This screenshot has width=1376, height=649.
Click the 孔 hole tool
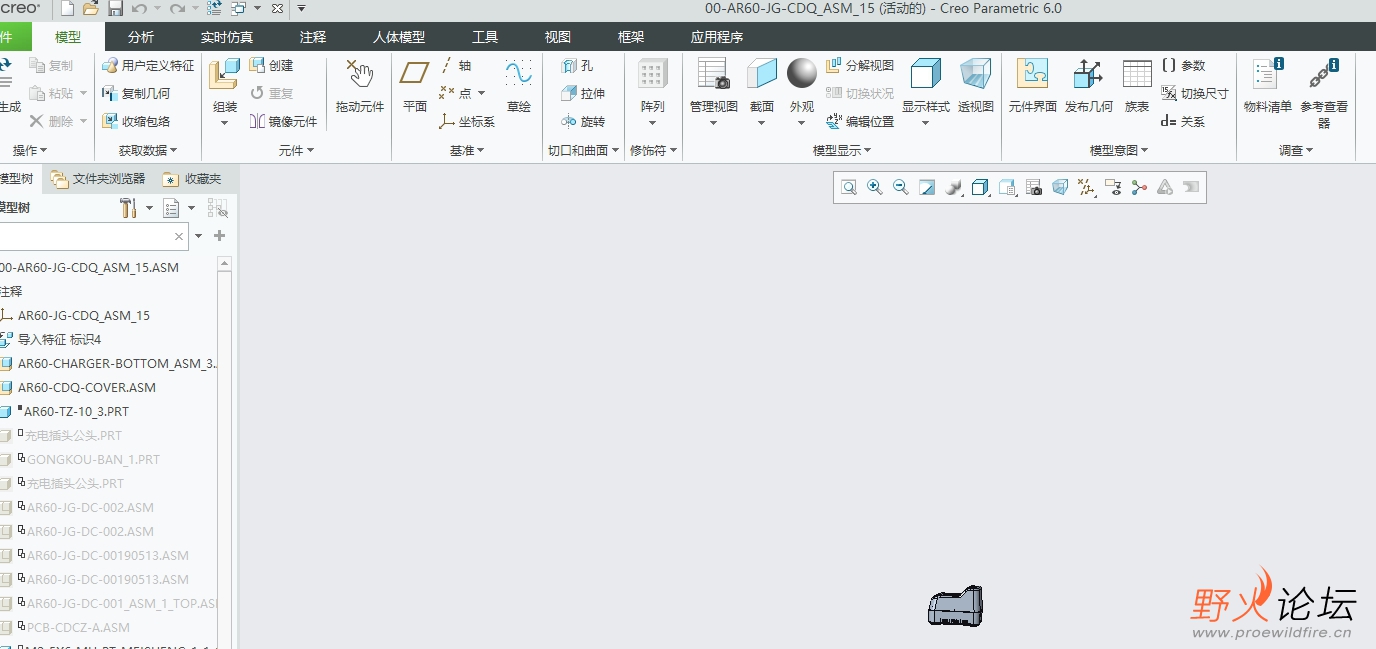pos(578,65)
